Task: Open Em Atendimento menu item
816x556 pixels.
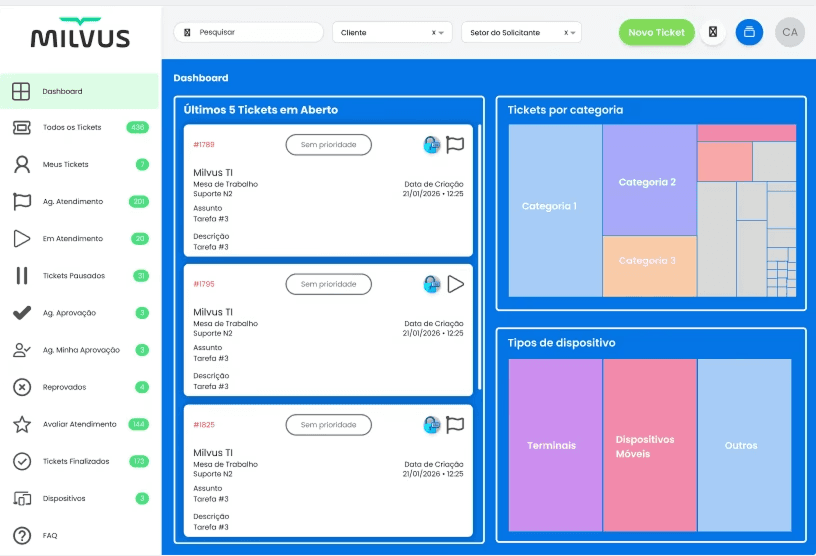Action: click(79, 238)
